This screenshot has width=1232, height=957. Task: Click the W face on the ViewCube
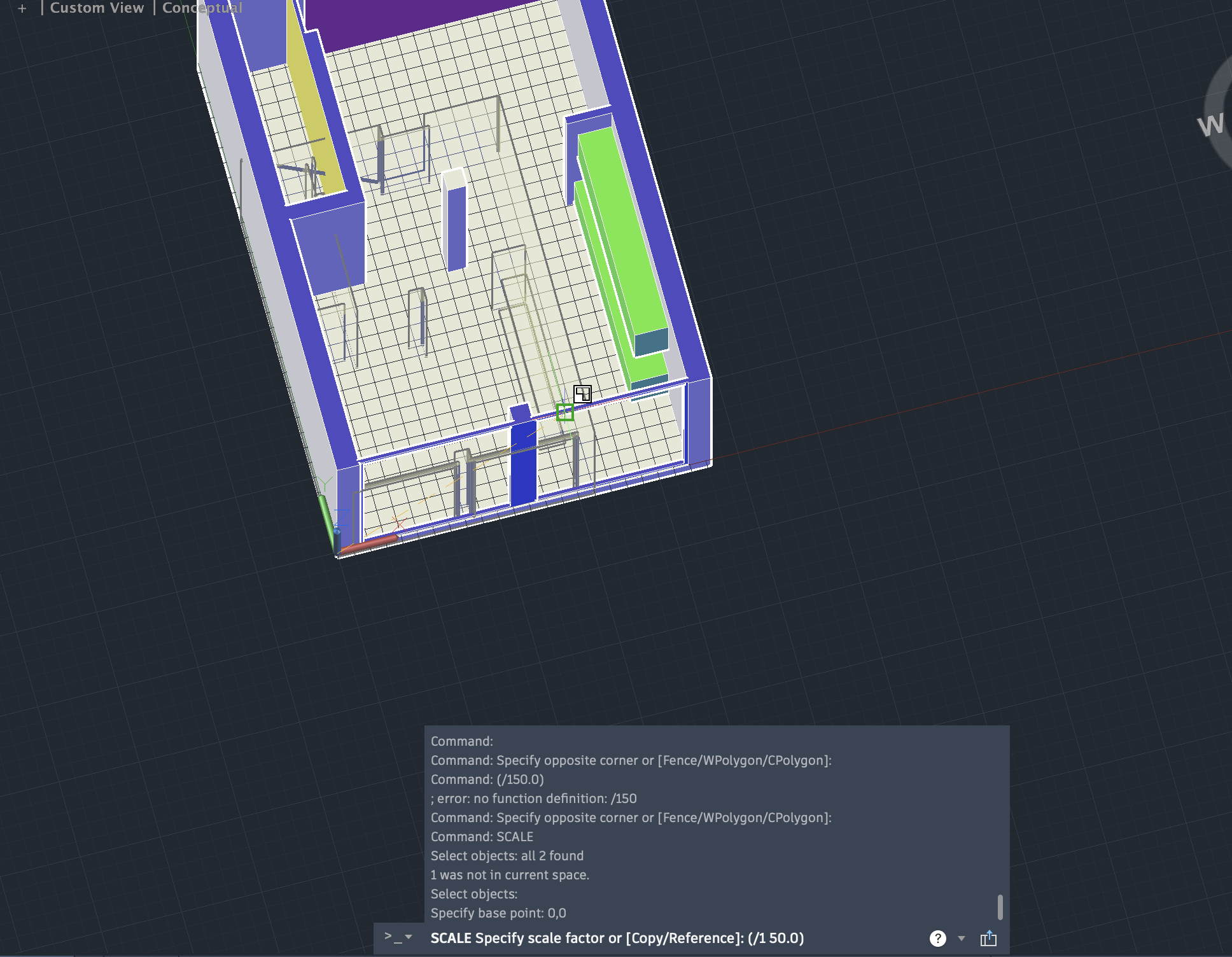click(1211, 125)
